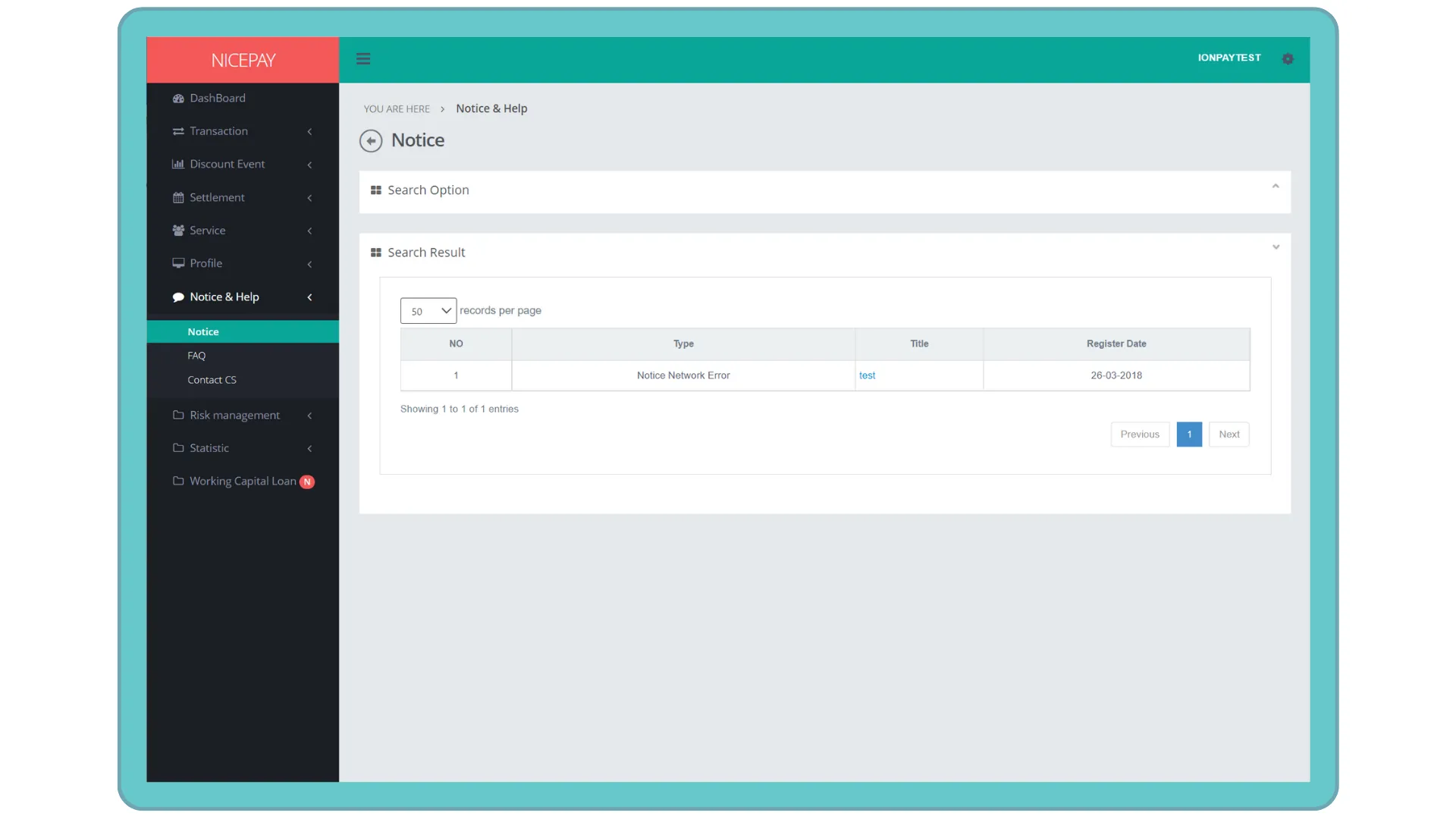Screen dimensions: 1456x819
Task: Click the Profile monitor icon
Action: tap(178, 264)
